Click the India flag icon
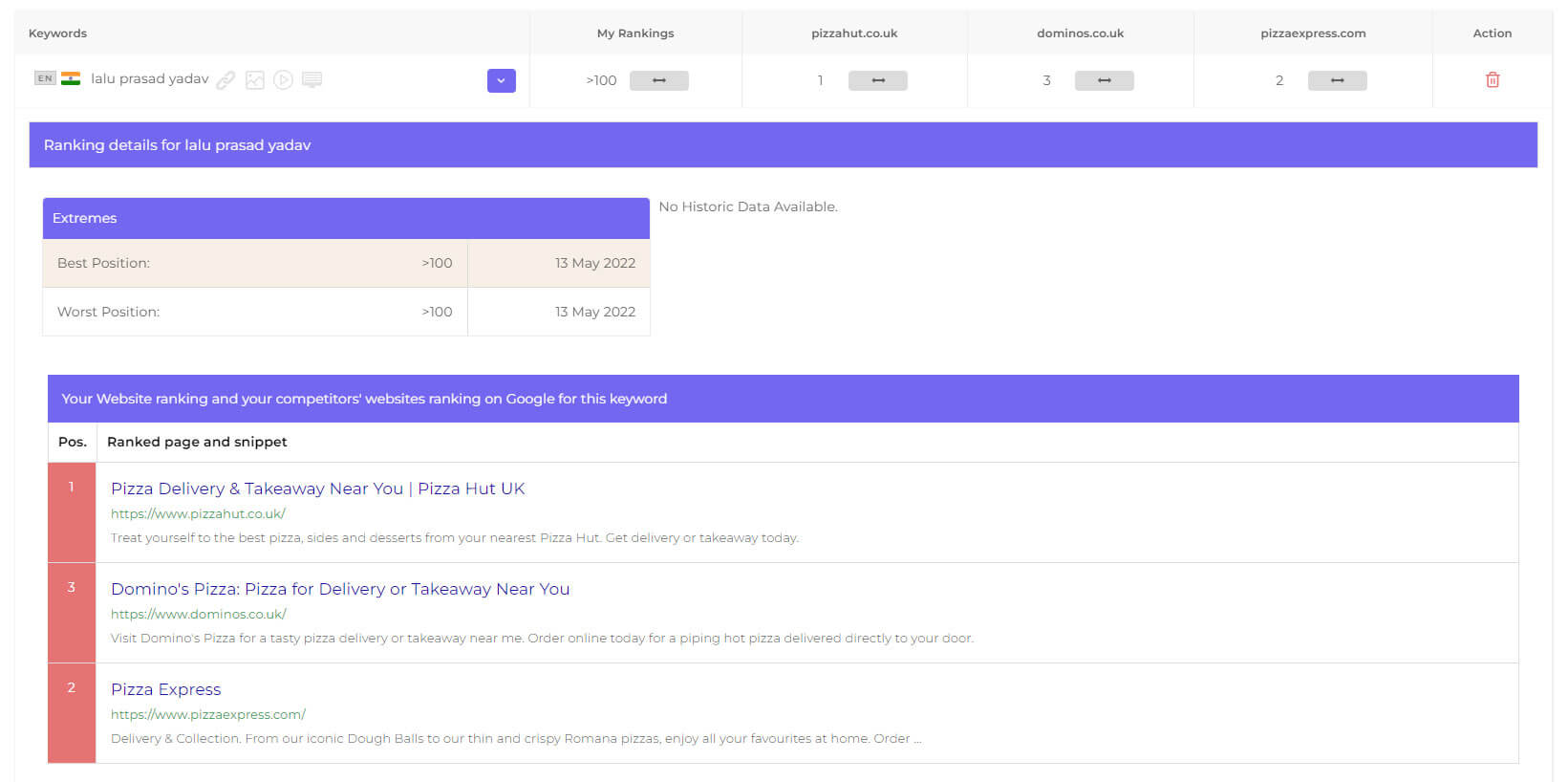The width and height of the screenshot is (1568, 782). pos(71,78)
